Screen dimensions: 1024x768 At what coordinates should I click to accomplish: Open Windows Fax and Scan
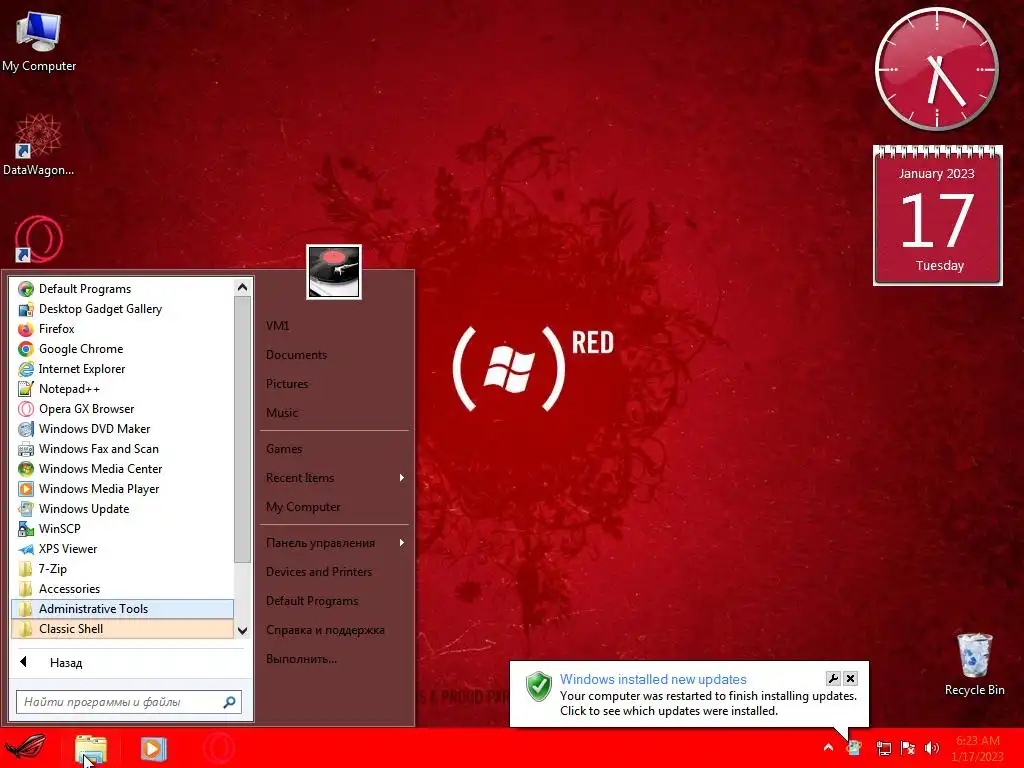[122, 449]
